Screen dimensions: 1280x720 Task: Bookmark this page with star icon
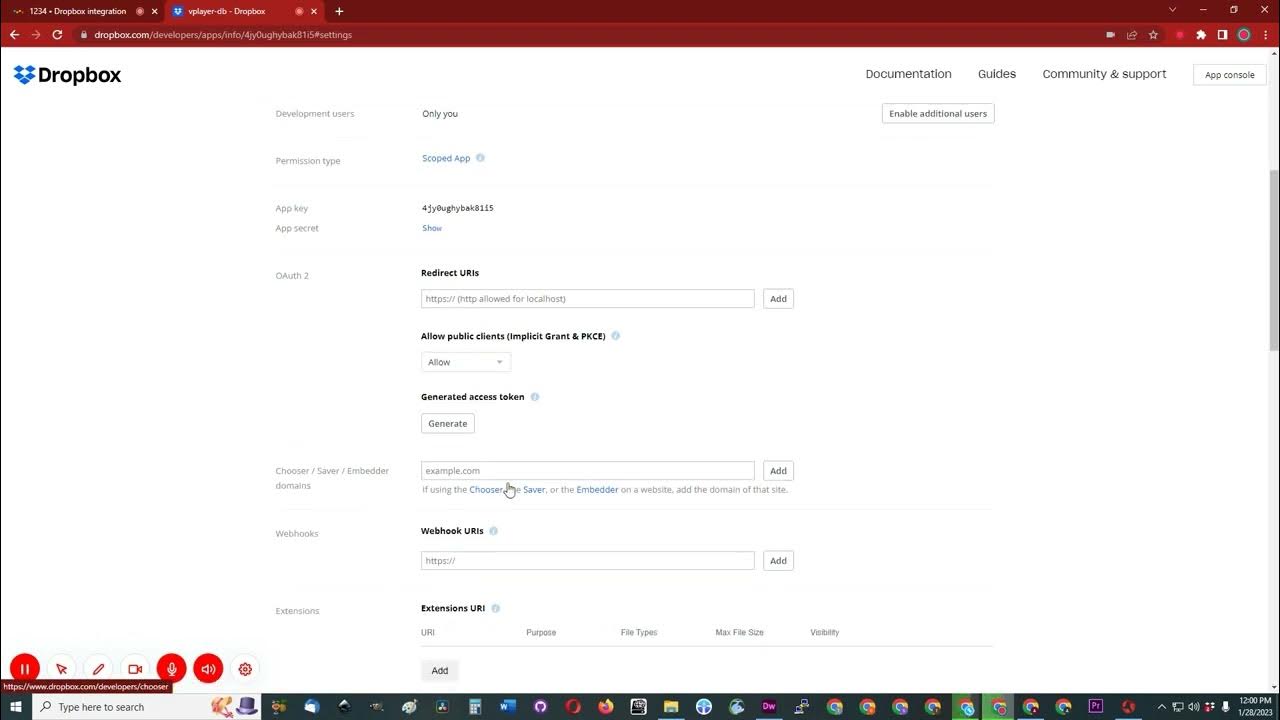pyautogui.click(x=1153, y=34)
